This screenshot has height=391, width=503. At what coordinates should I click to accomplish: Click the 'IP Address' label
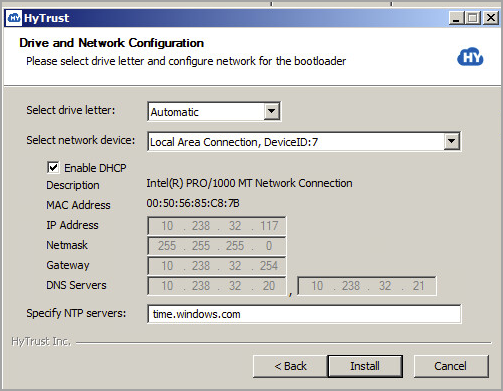(72, 225)
